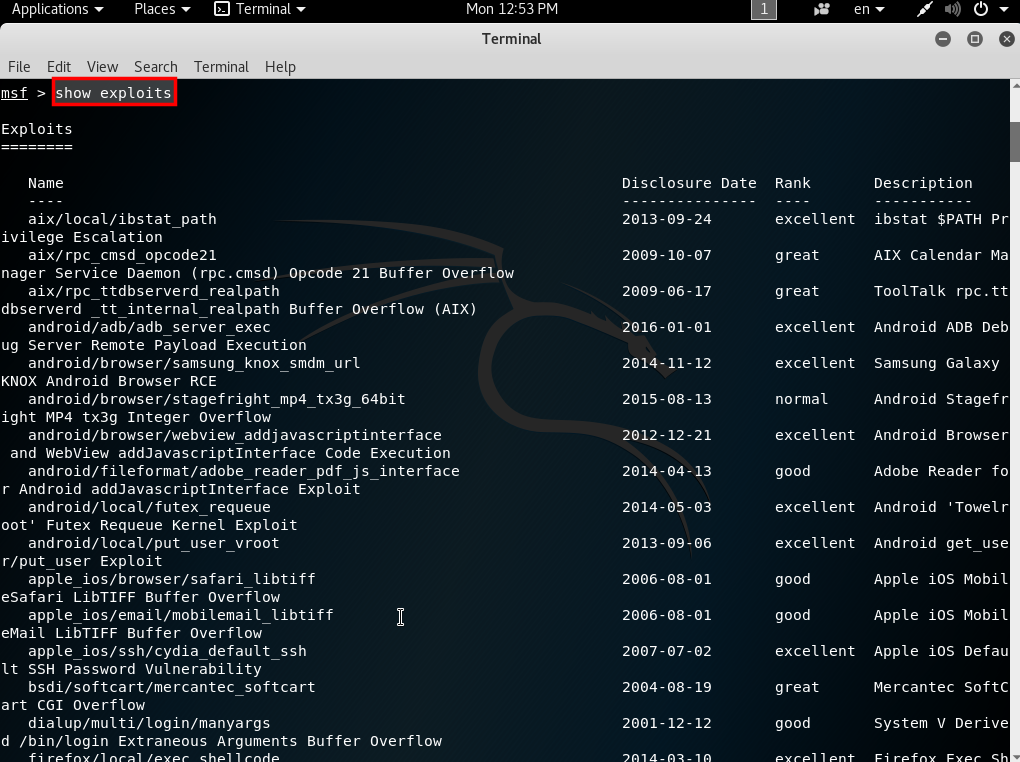Open the Terminal menu in menu bar
The image size is (1020, 762).
pos(221,66)
